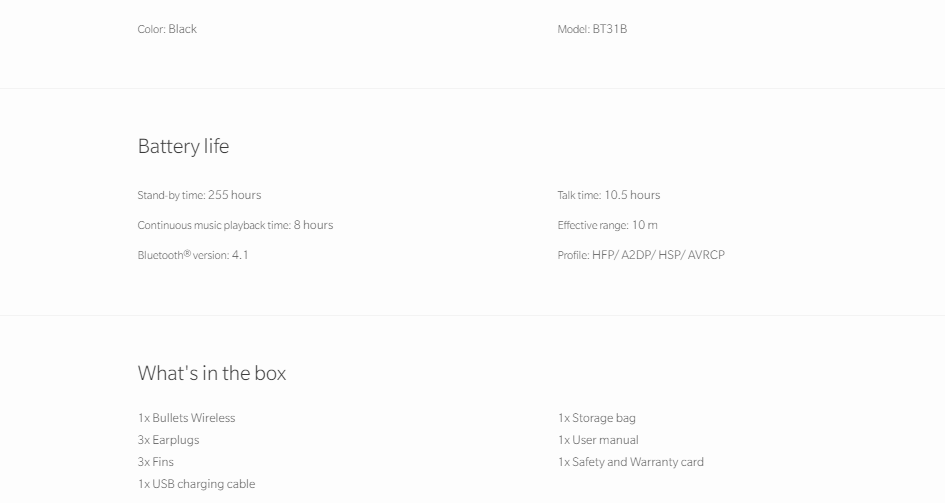This screenshot has height=503, width=945.
Task: Select the What's in the box heading
Action: point(212,373)
